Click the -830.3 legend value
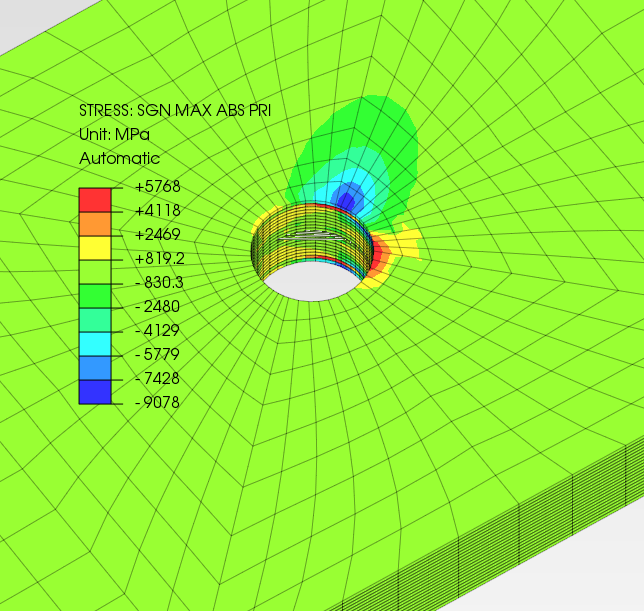 (159, 283)
